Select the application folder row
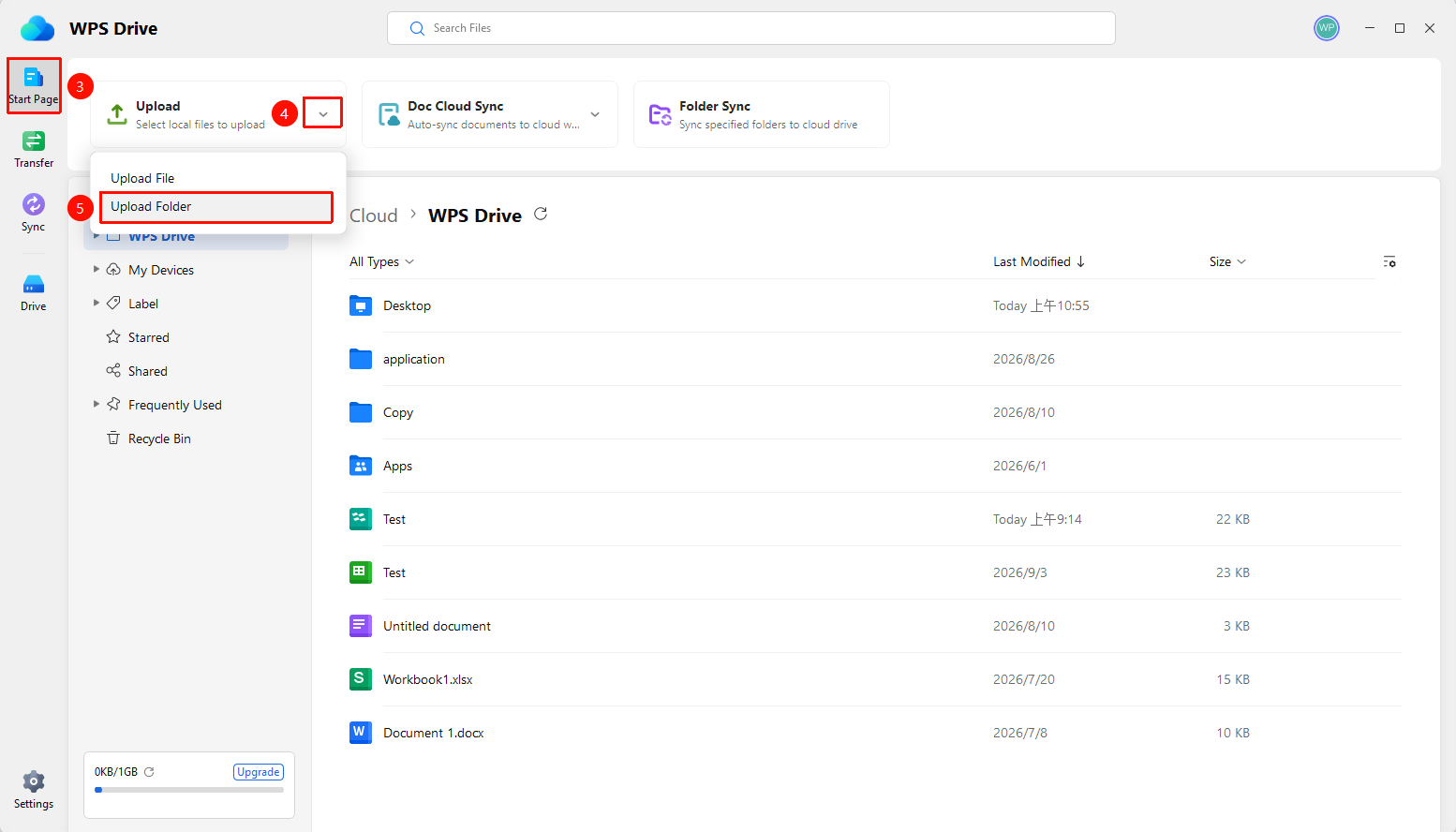Screen dimensions: 1456x832 click(875, 359)
